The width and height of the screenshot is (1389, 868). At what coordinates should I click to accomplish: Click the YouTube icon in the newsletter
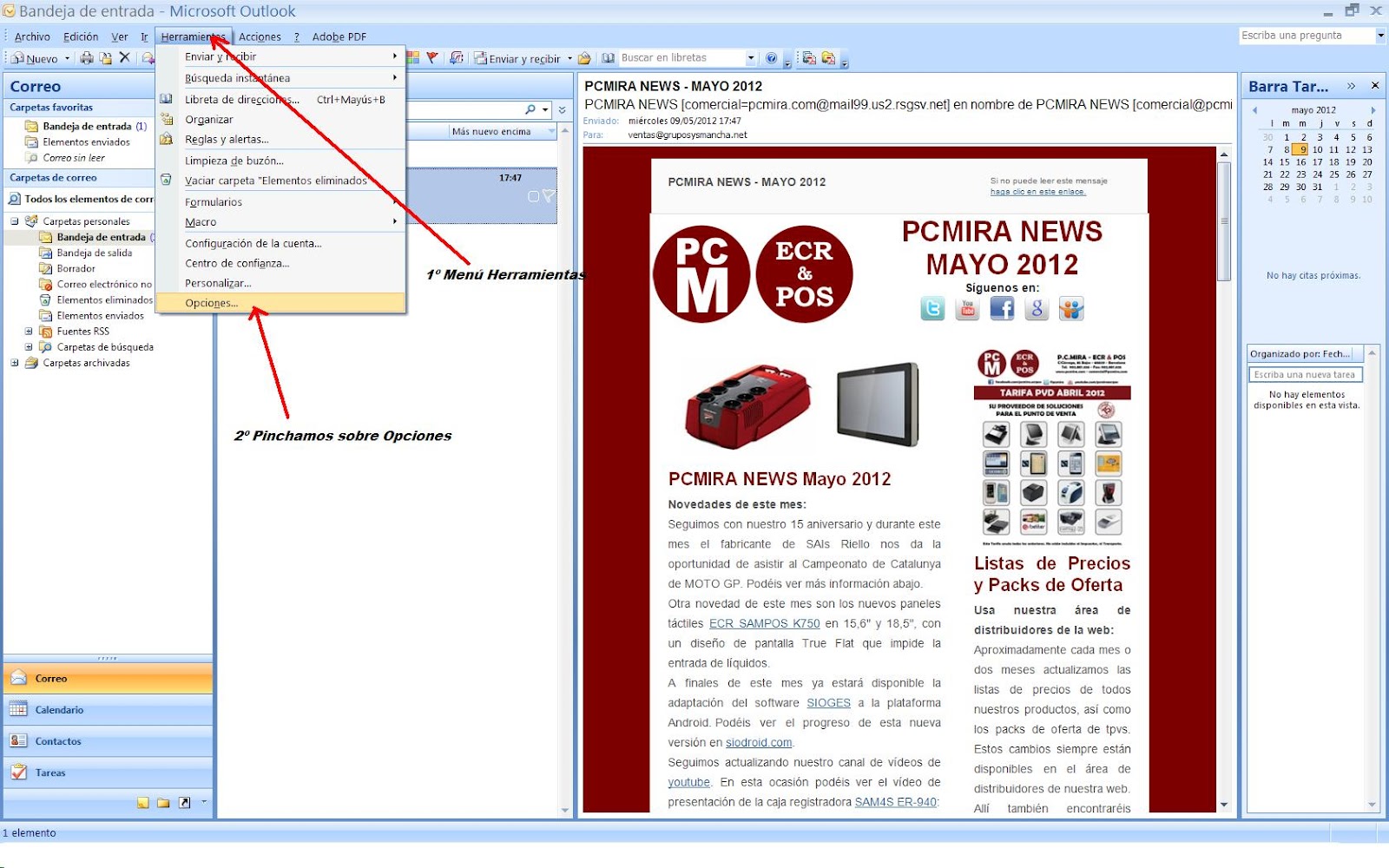point(967,308)
